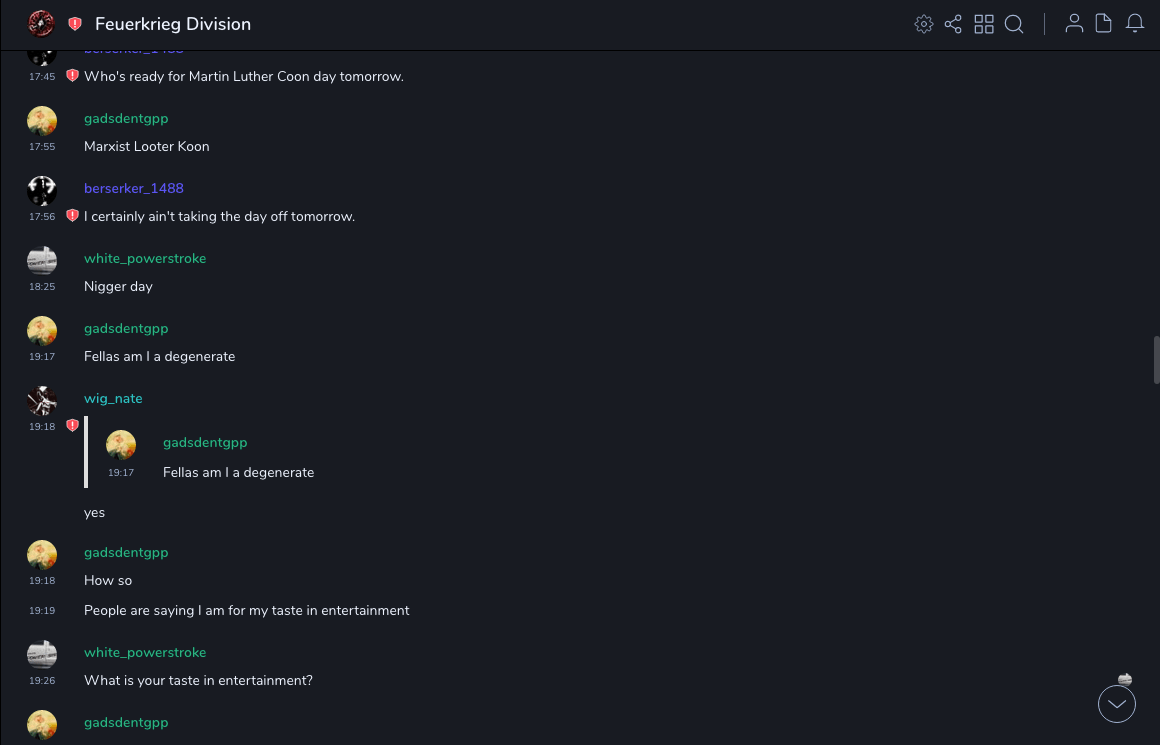
Task: Click the share icon in the header
Action: pyautogui.click(x=953, y=24)
